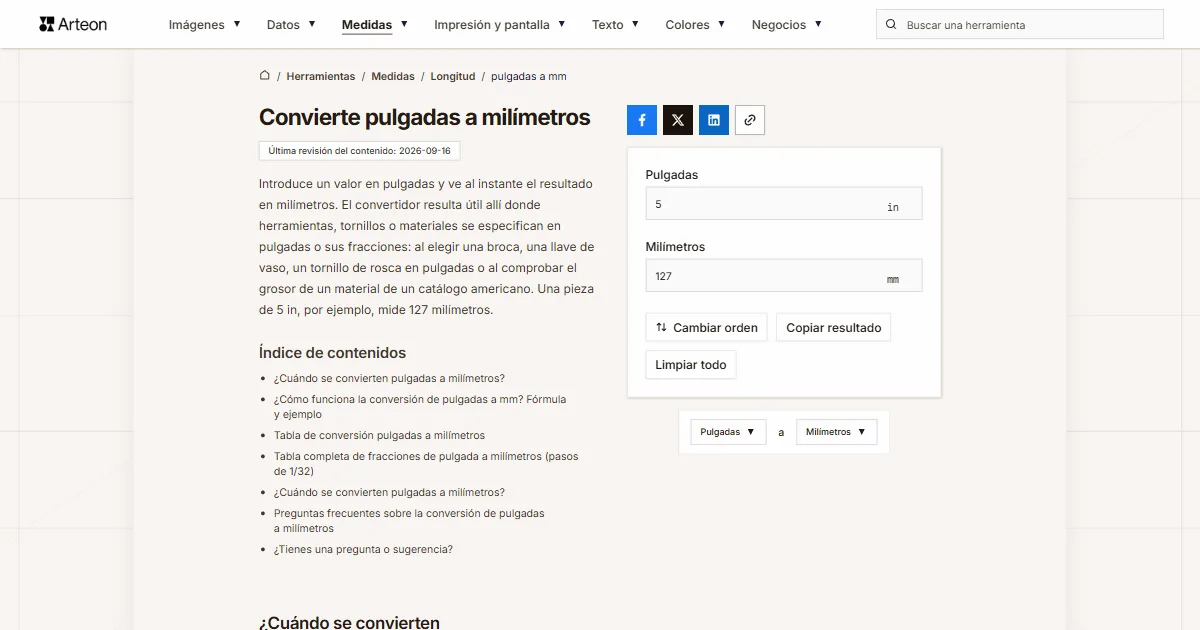Open the Datos menu

291,24
